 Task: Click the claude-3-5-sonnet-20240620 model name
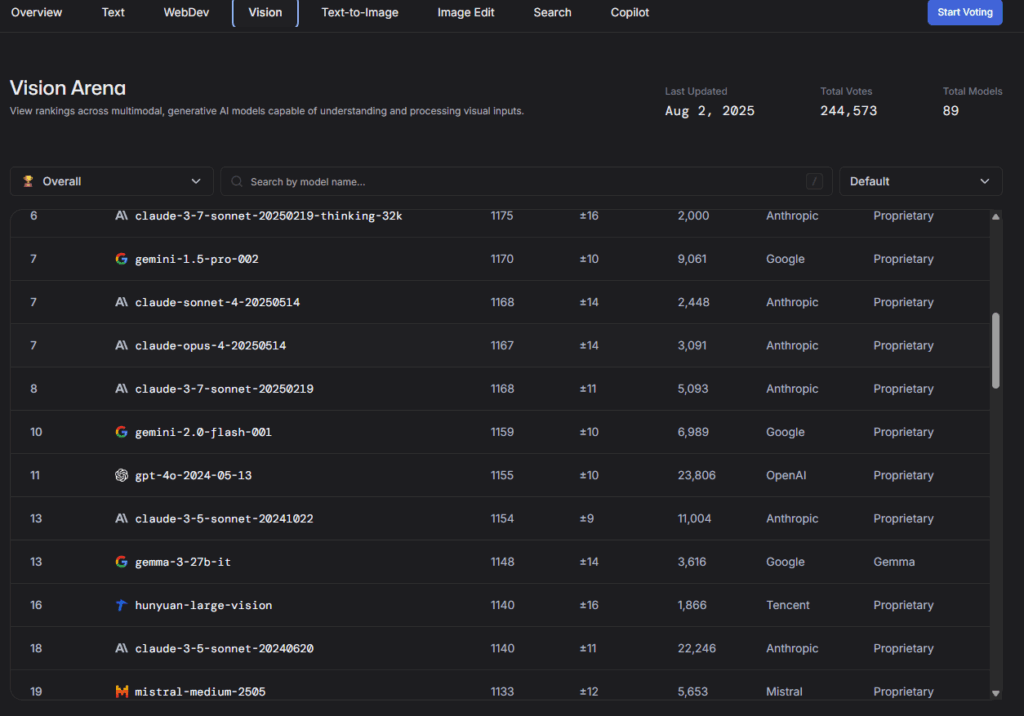pos(224,648)
